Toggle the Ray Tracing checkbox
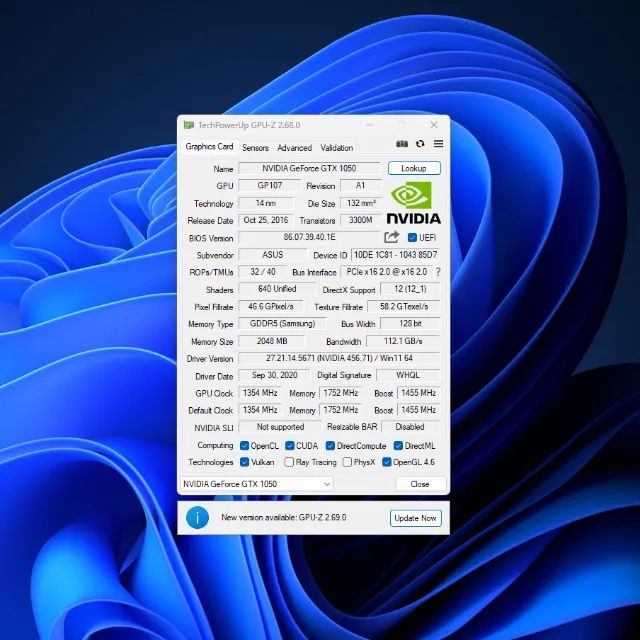This screenshot has height=640, width=640. click(289, 462)
